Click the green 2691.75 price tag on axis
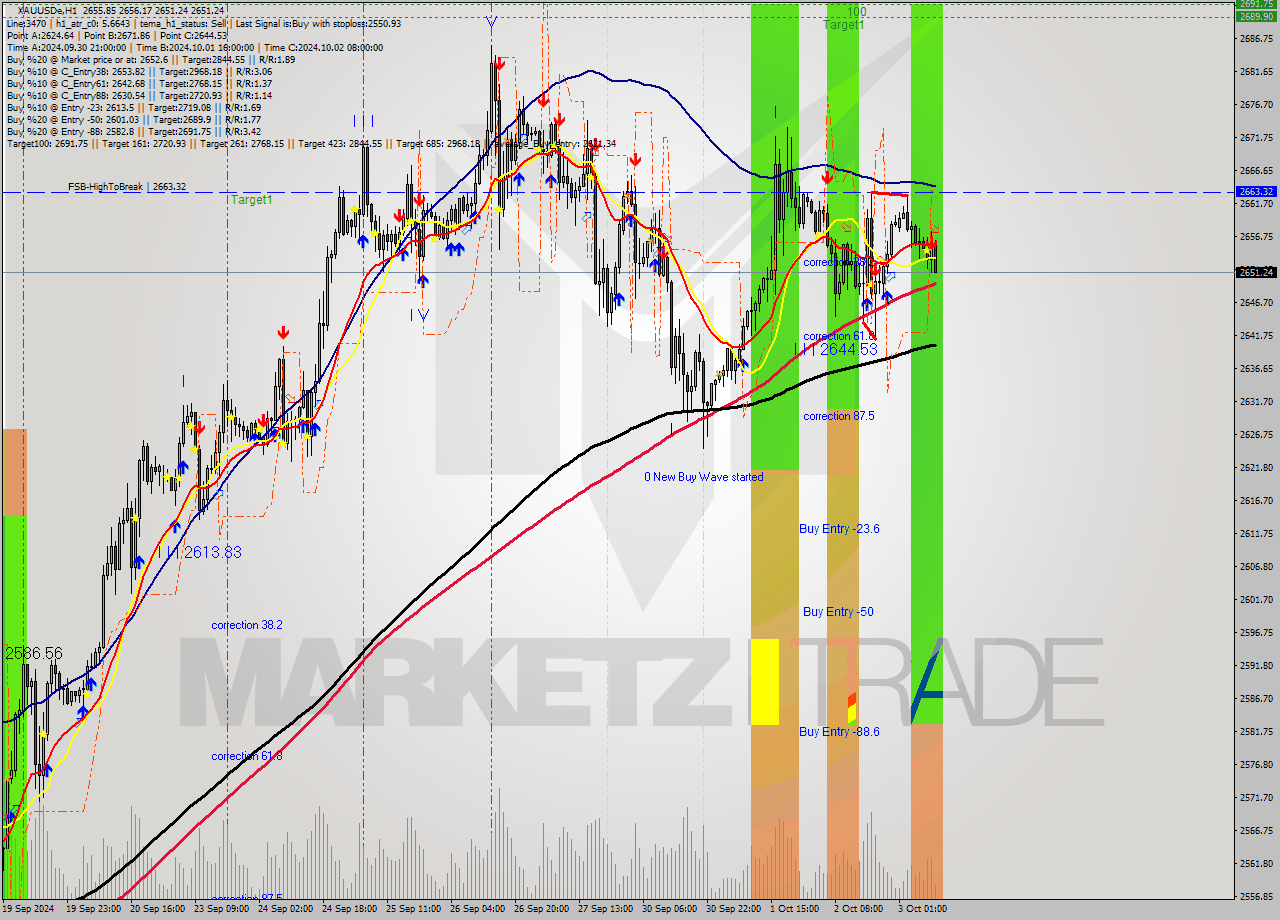The height and width of the screenshot is (920, 1280). pos(1255,5)
